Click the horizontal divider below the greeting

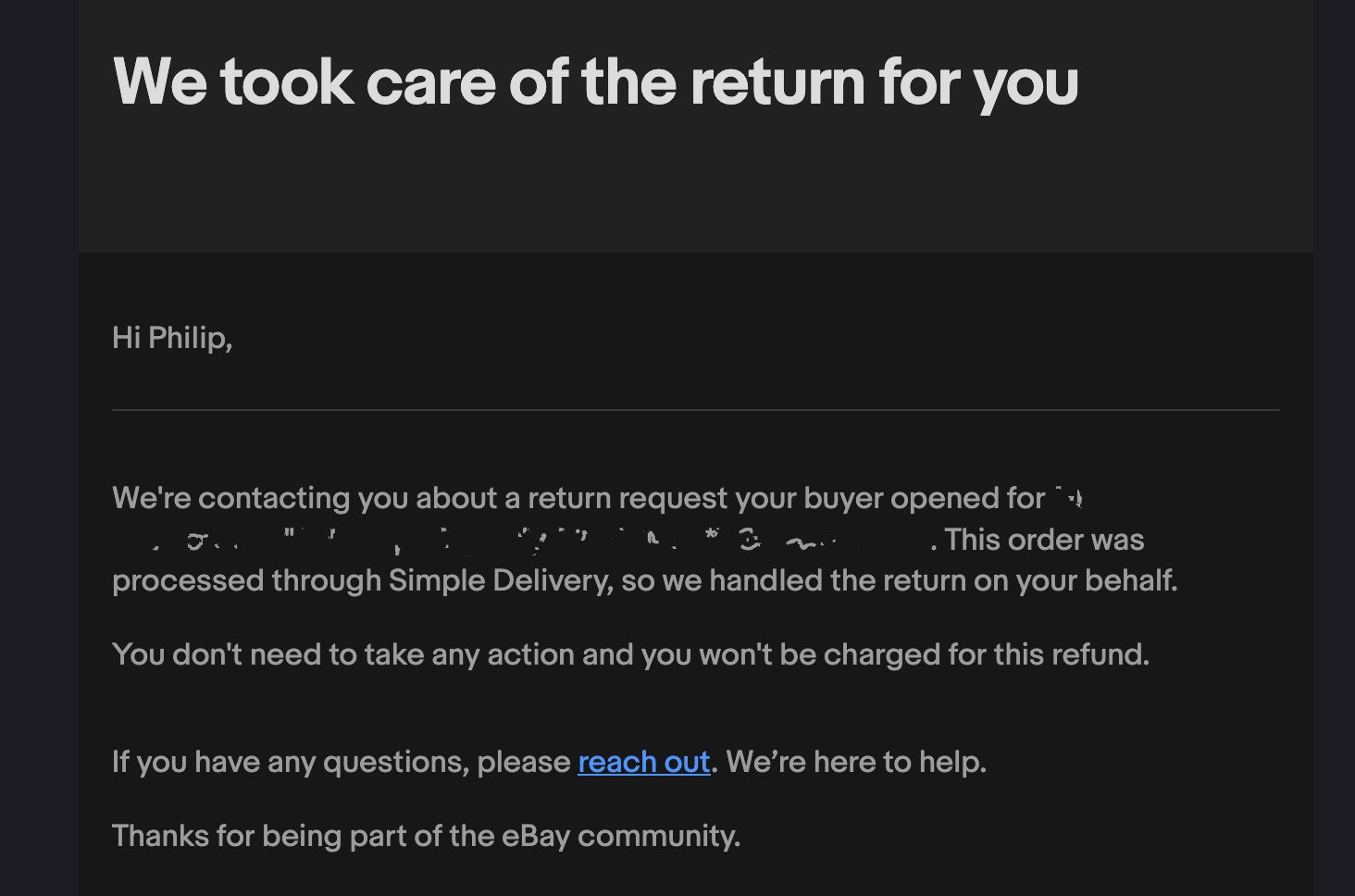pos(695,409)
